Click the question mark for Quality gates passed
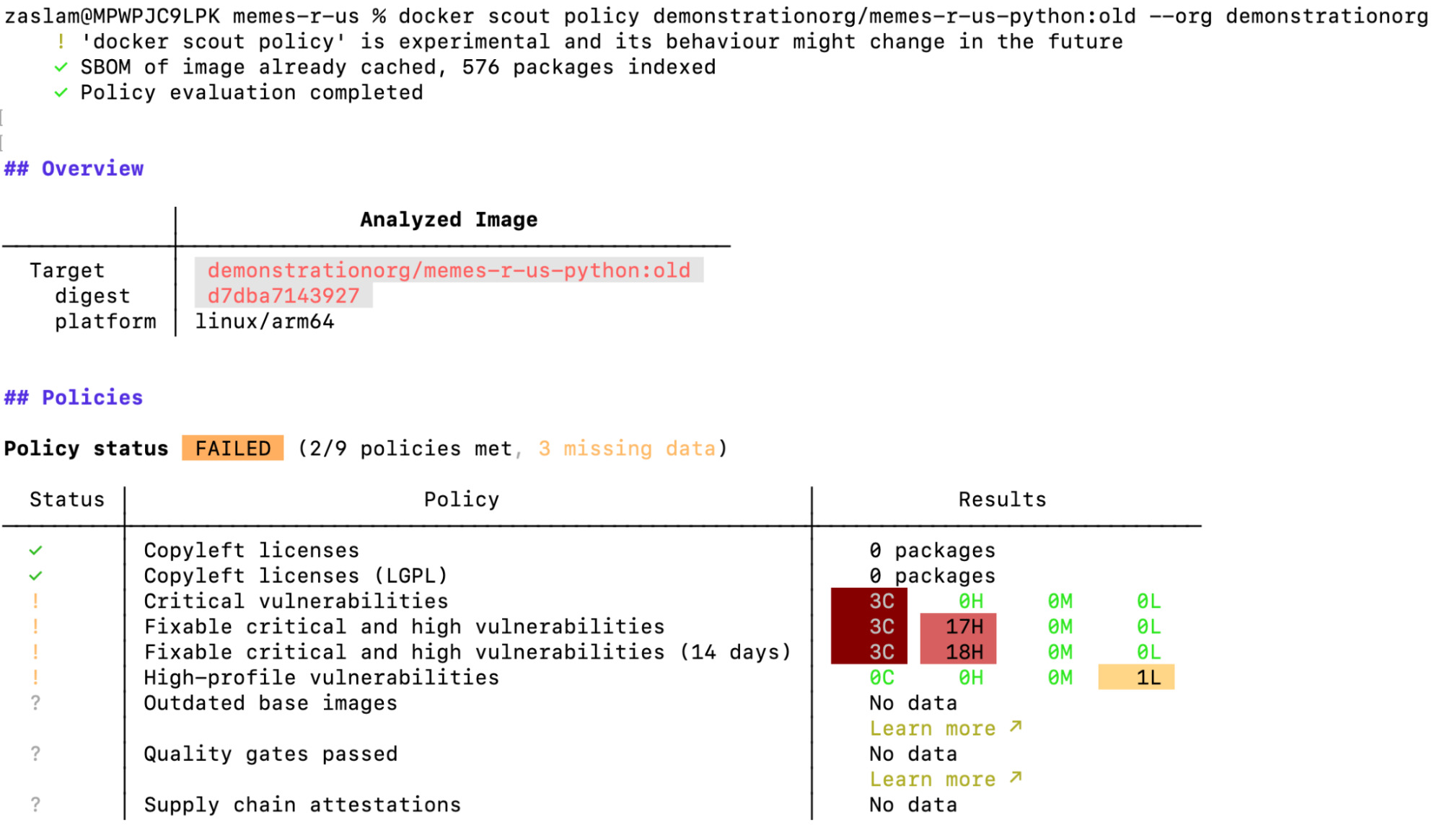 pyautogui.click(x=35, y=754)
